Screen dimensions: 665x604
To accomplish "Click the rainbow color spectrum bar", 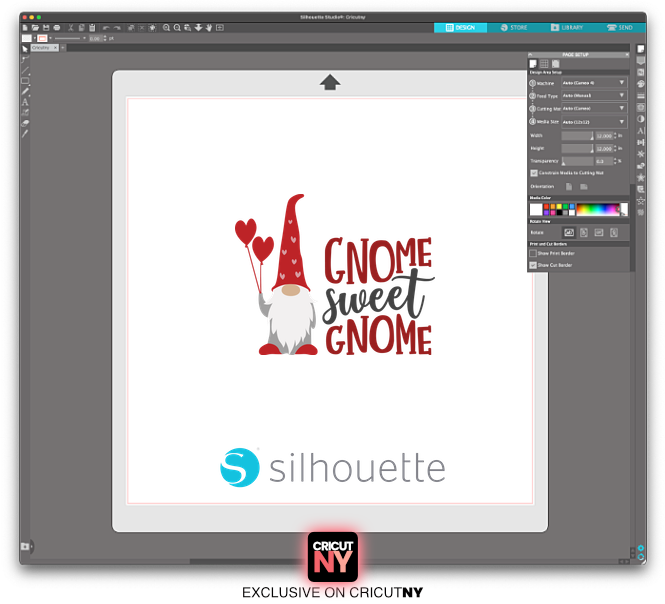I will coord(598,210).
